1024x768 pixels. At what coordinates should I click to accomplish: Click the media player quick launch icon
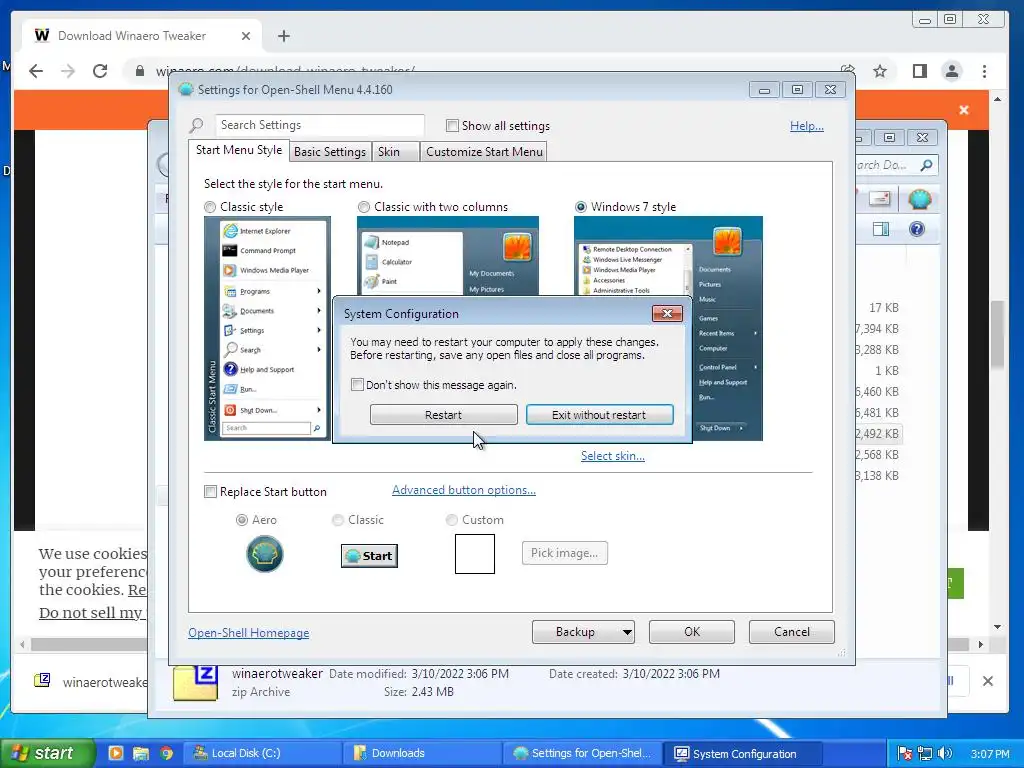tap(116, 753)
